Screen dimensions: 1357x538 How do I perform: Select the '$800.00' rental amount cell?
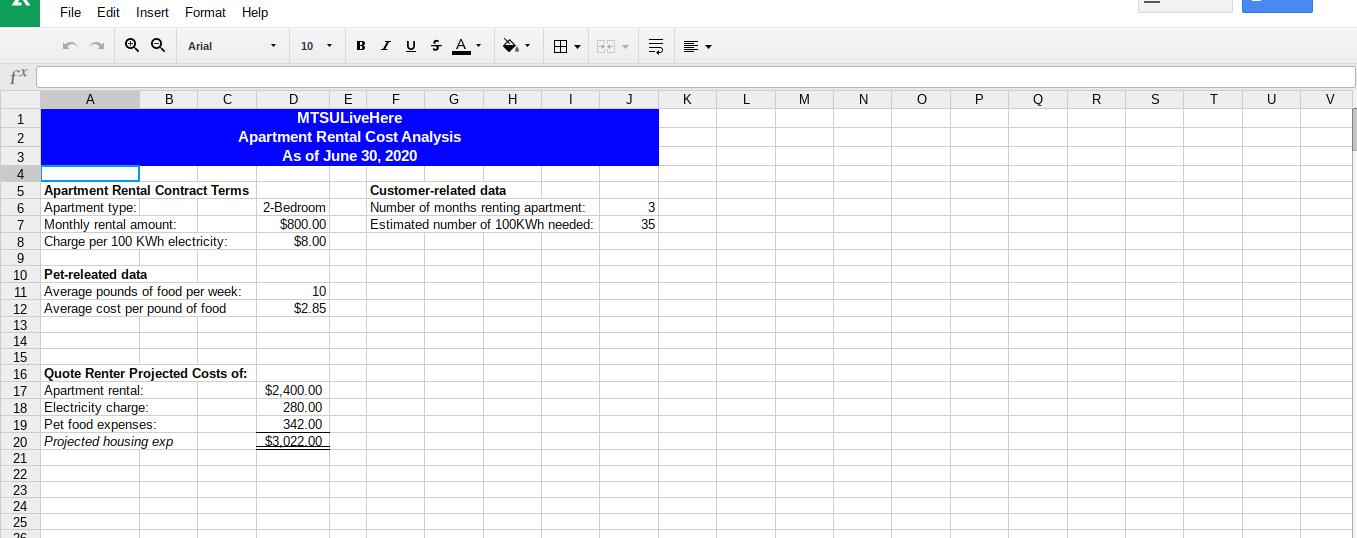pyautogui.click(x=293, y=224)
